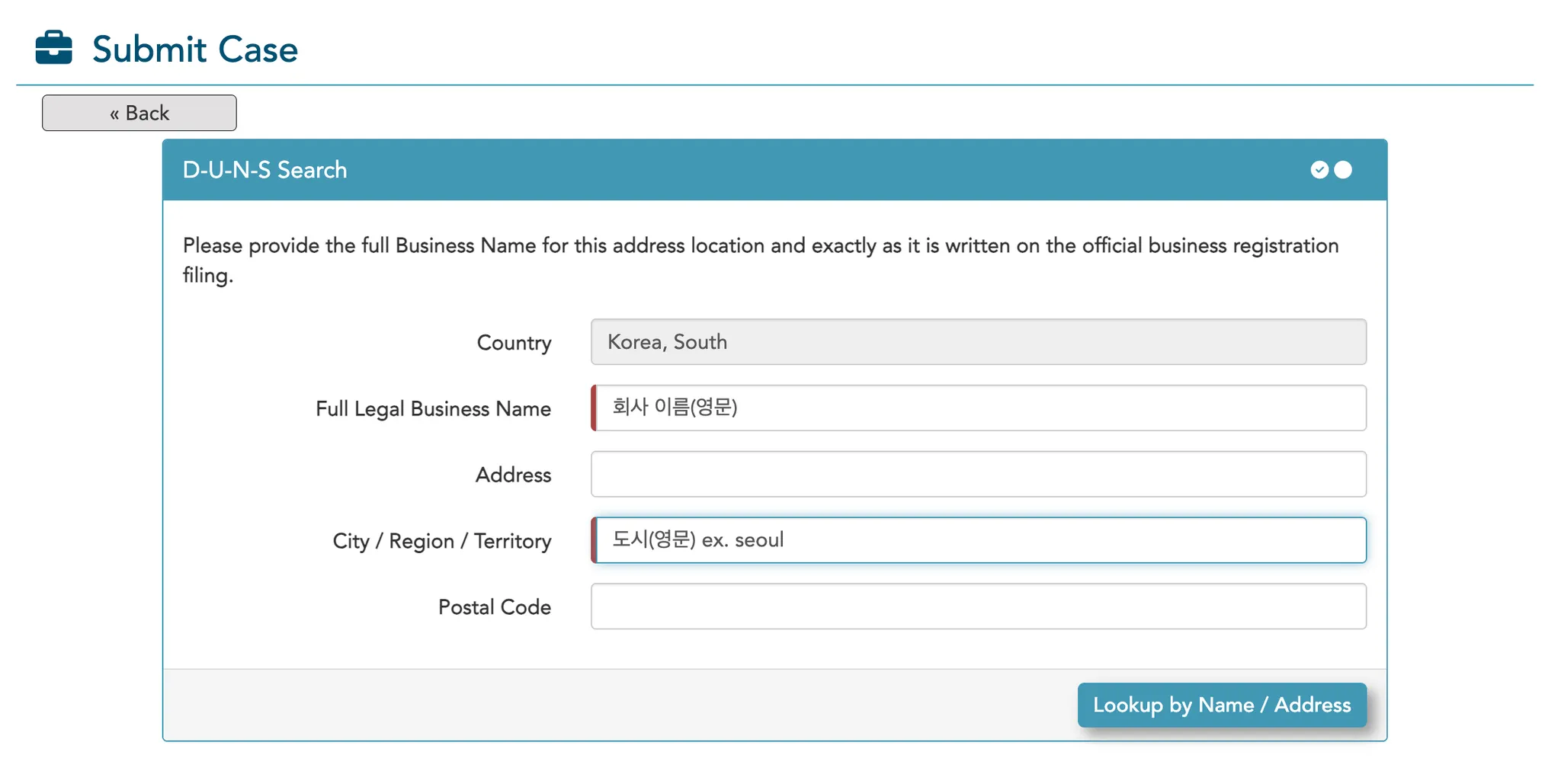The height and width of the screenshot is (784, 1561).
Task: Focus the Full Legal Business Name field
Action: (979, 408)
